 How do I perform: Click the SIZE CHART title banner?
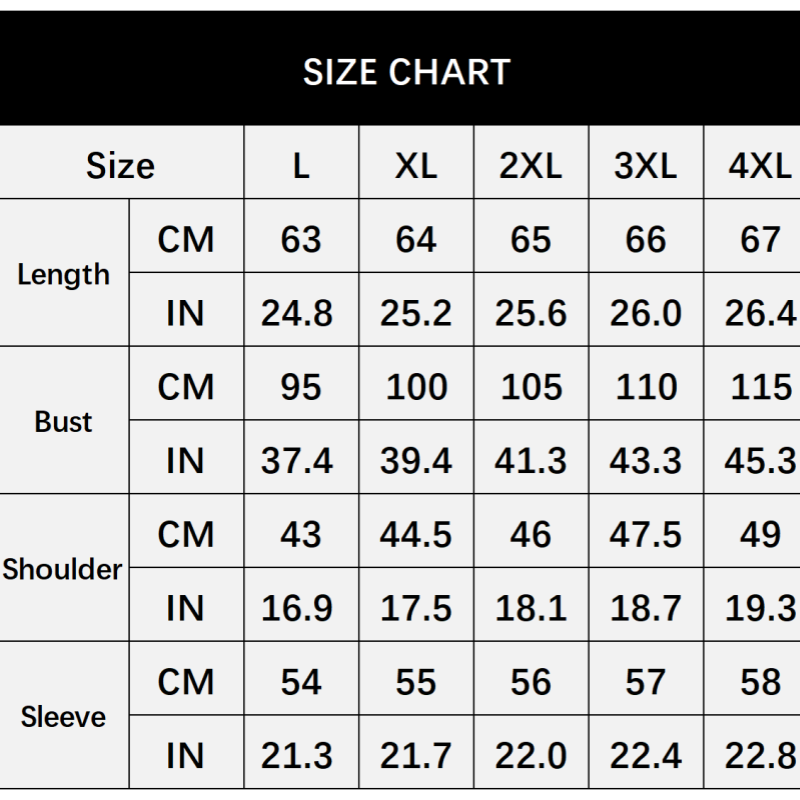coord(406,72)
